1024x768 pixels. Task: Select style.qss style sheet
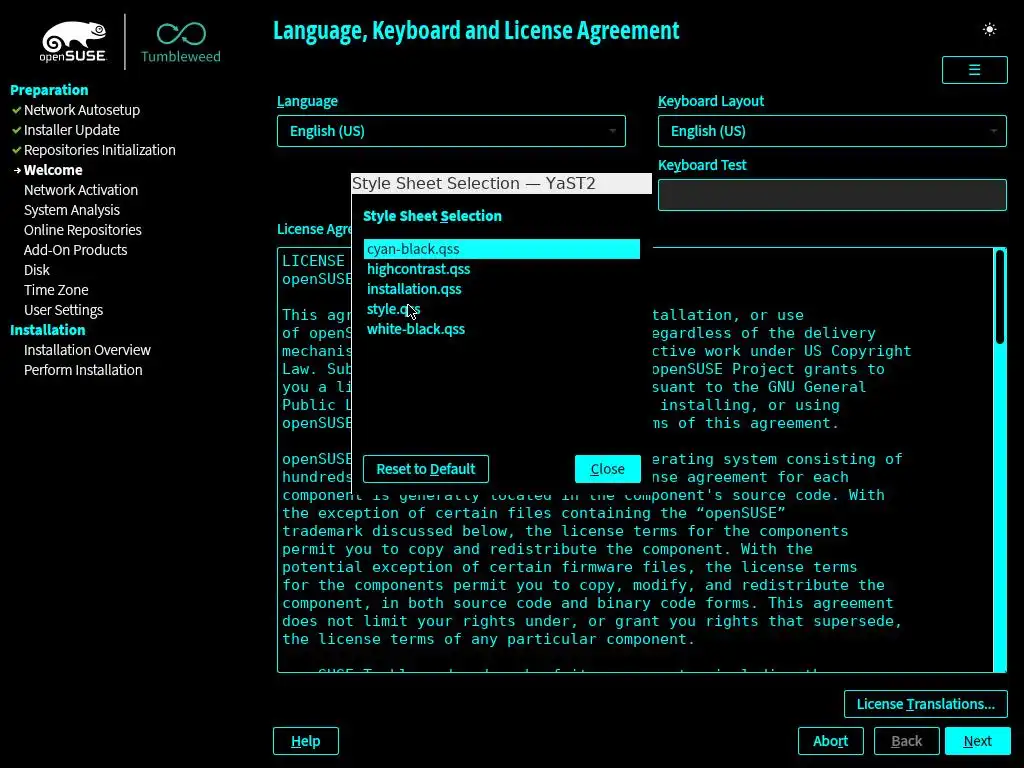pos(502,309)
